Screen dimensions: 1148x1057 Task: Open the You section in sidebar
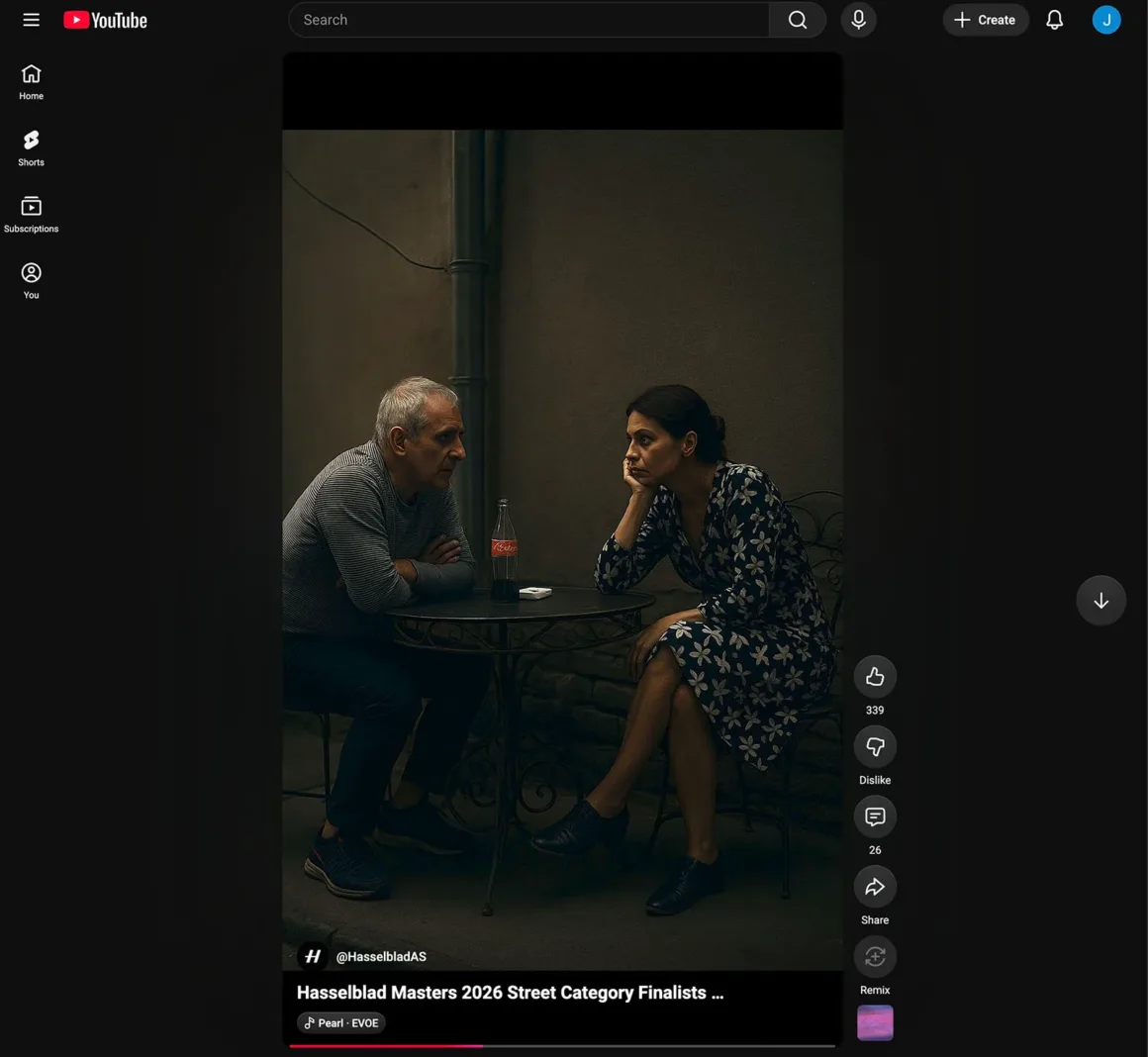(x=31, y=281)
